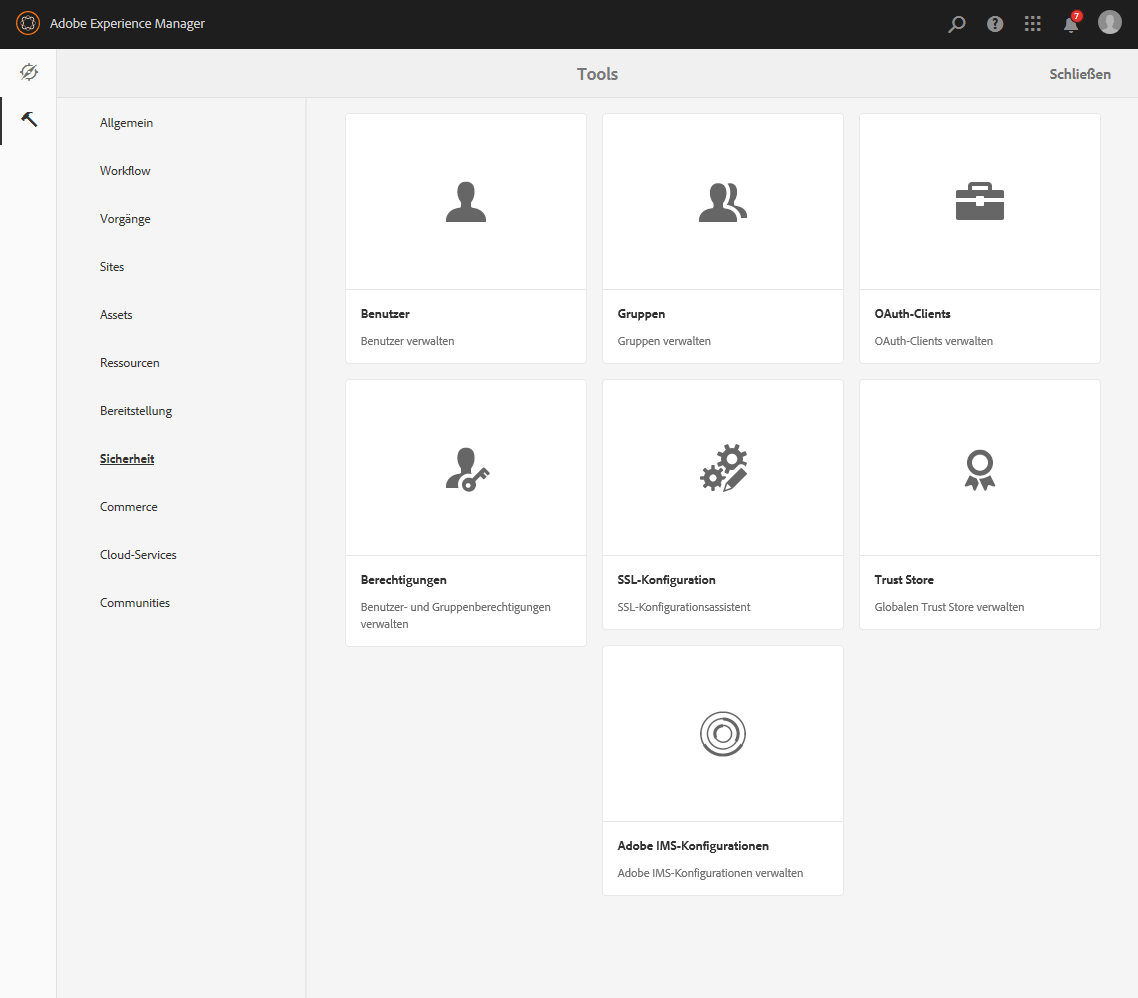Select Ressourcen in the tools menu
This screenshot has width=1138, height=998.
[129, 362]
